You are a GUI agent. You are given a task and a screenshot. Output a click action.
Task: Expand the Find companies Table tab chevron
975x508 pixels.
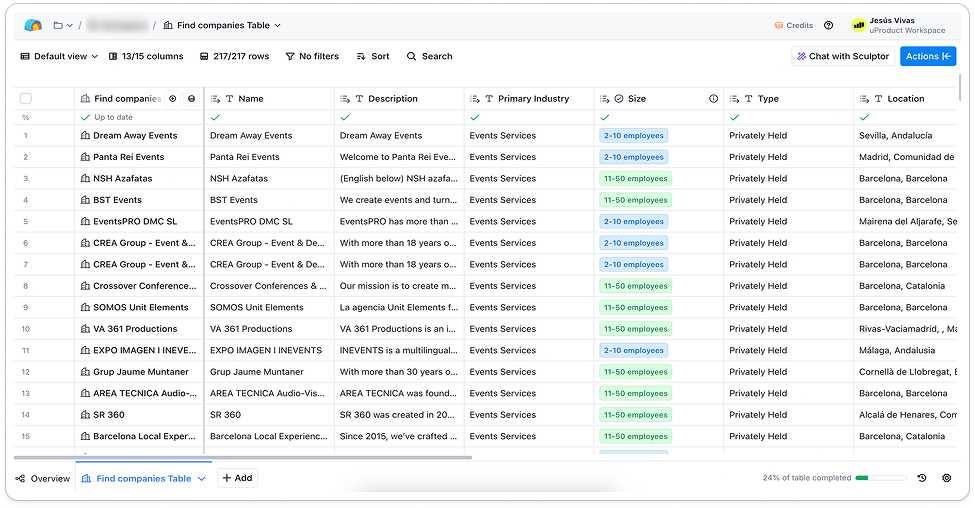pos(201,478)
